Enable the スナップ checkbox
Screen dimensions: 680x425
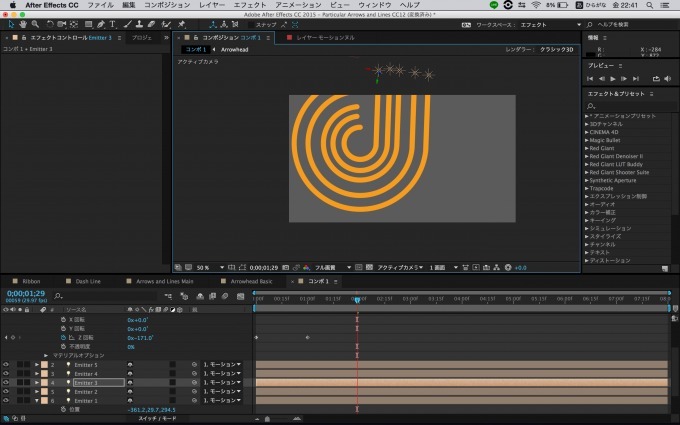click(251, 24)
